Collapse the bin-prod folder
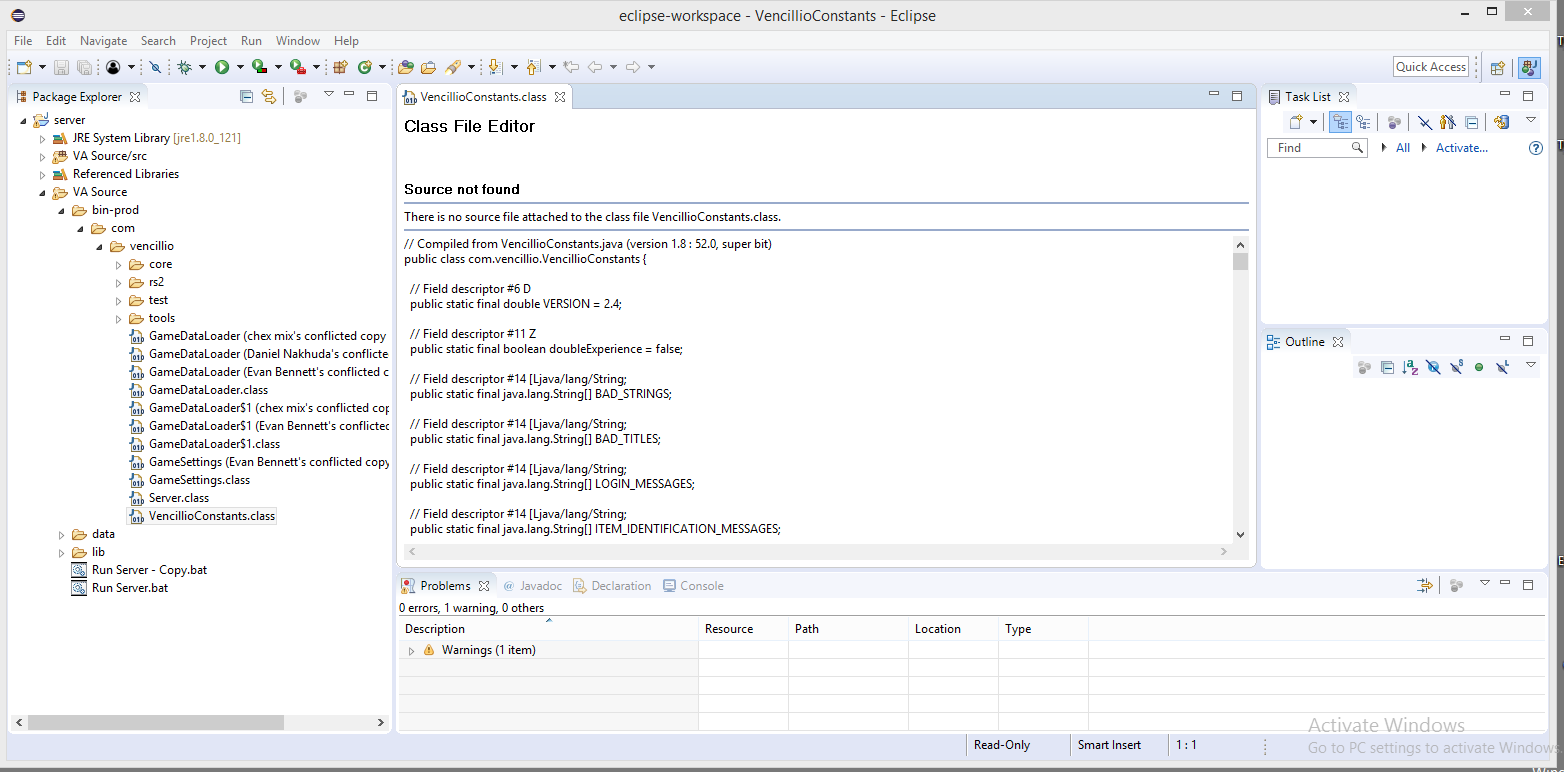This screenshot has width=1564, height=772. point(61,210)
